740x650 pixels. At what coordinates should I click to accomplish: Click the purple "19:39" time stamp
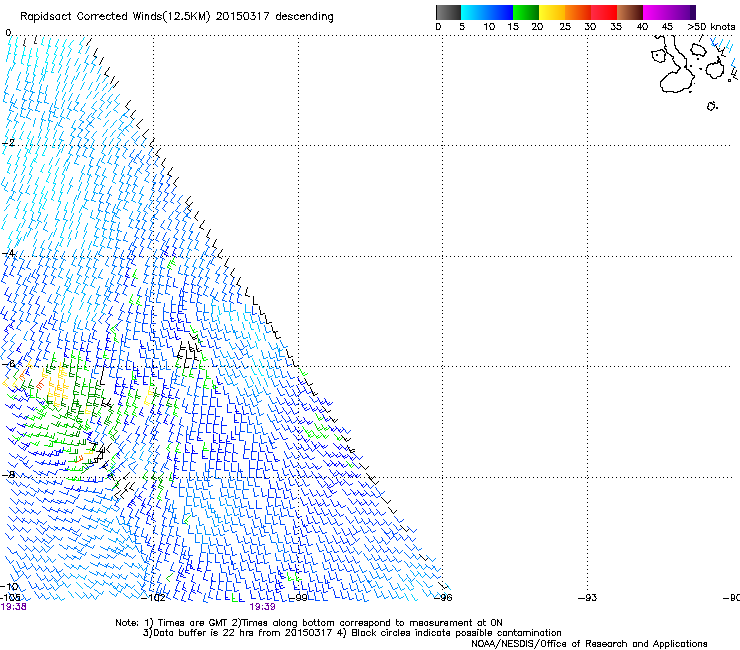(x=262, y=607)
